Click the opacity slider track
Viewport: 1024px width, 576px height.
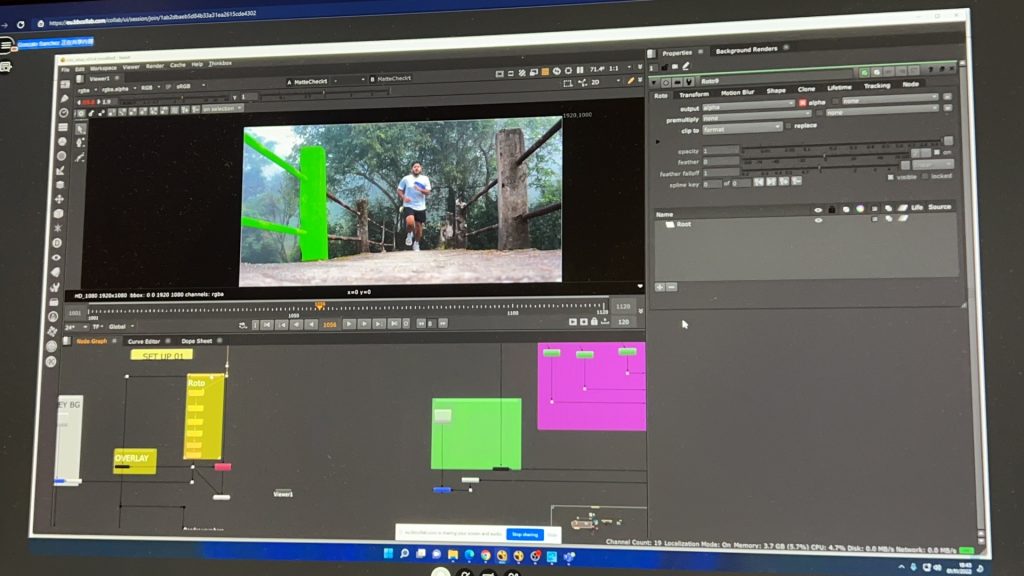pos(842,146)
